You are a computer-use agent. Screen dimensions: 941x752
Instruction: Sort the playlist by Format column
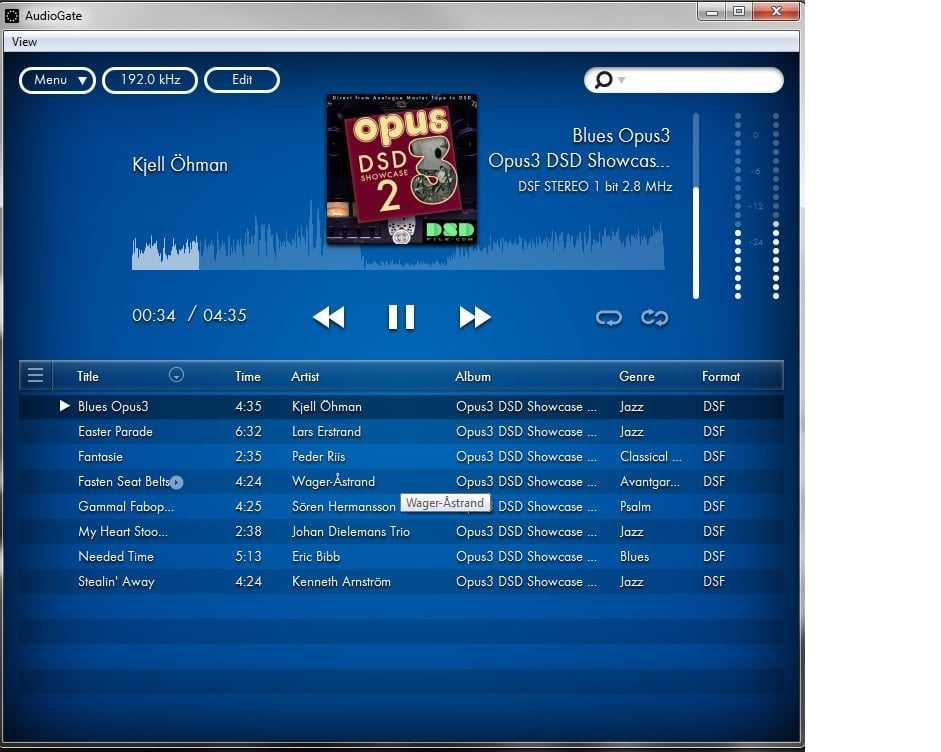pyautogui.click(x=721, y=376)
